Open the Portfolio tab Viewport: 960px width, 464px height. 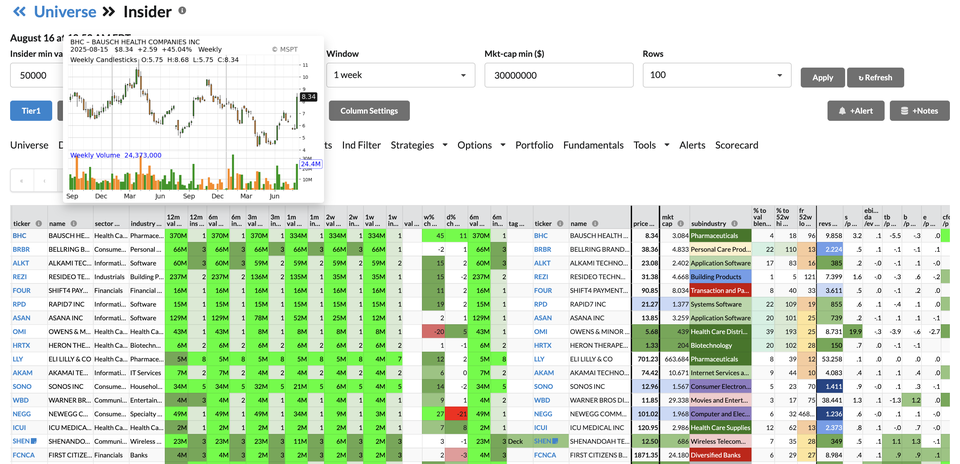coord(534,145)
